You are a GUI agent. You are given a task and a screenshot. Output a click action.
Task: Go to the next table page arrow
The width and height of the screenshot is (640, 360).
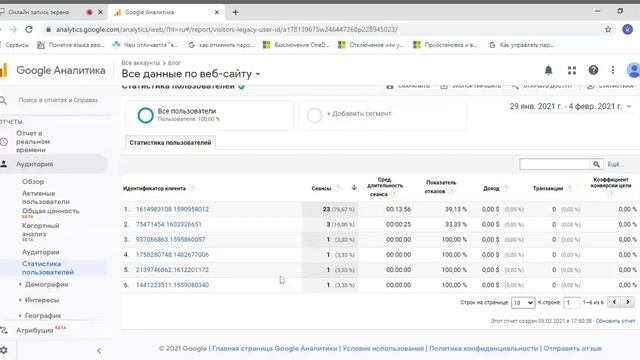628,302
